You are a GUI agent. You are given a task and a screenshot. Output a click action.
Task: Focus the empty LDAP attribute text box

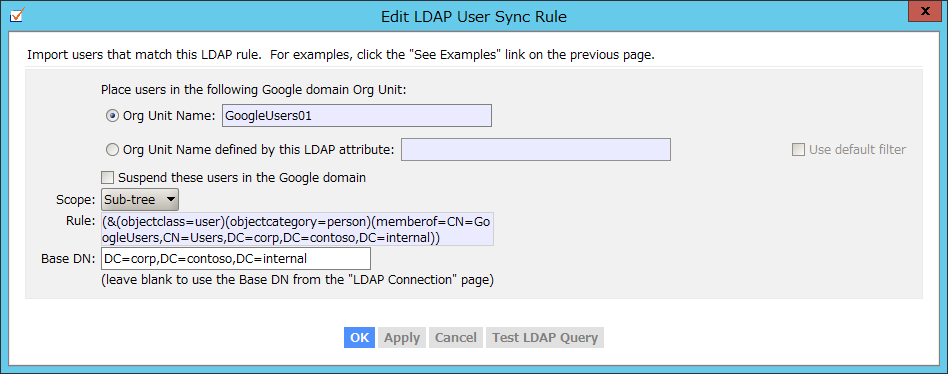click(x=536, y=149)
